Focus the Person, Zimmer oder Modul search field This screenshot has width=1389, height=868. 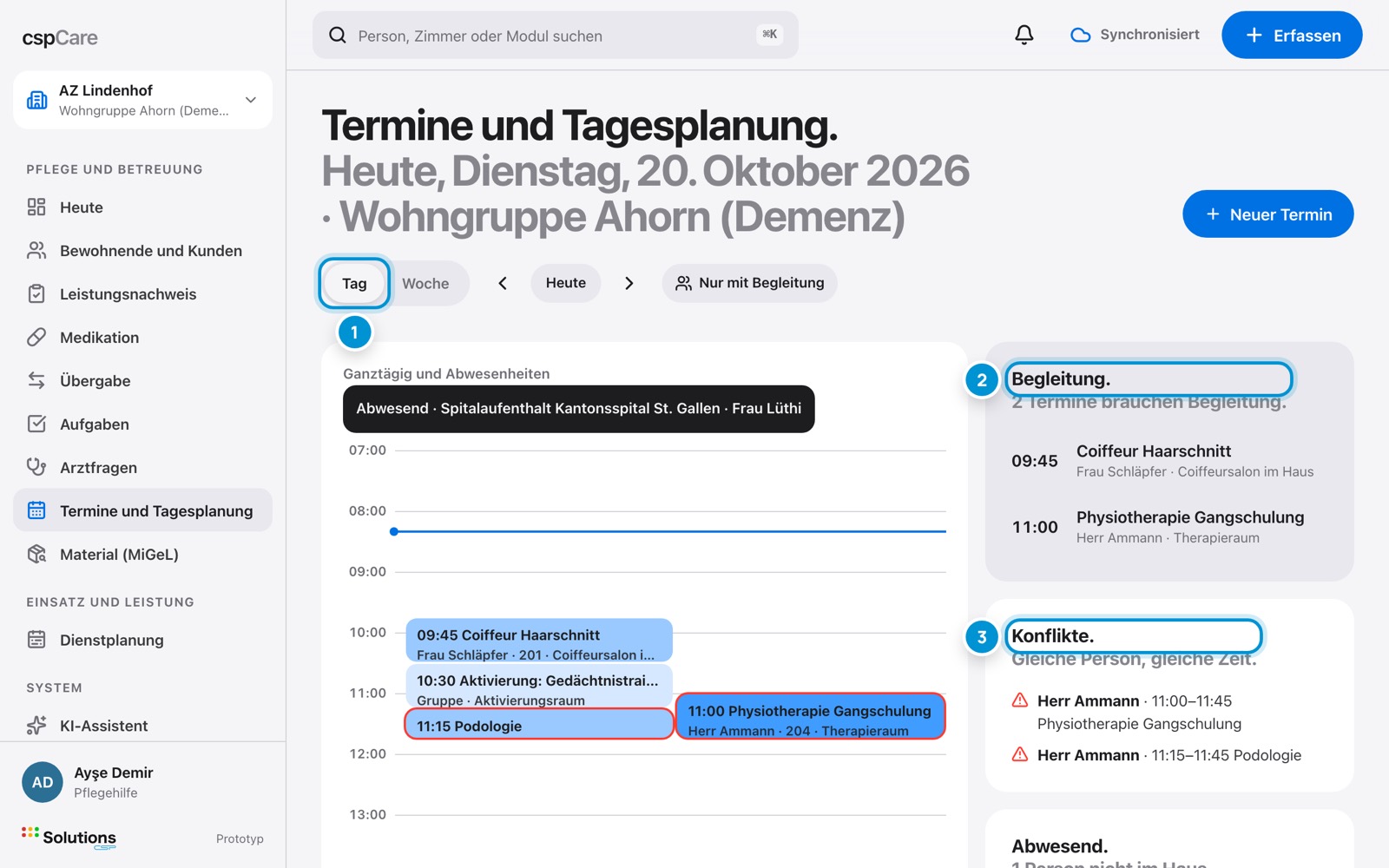pos(556,35)
